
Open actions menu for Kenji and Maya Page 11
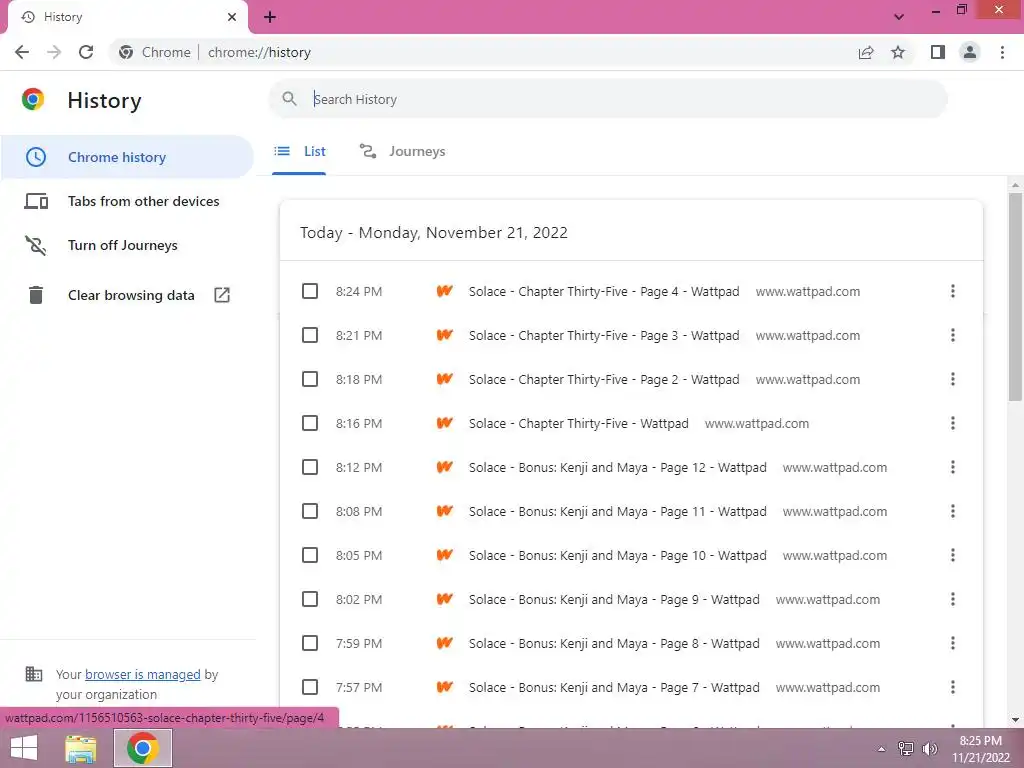(x=953, y=511)
